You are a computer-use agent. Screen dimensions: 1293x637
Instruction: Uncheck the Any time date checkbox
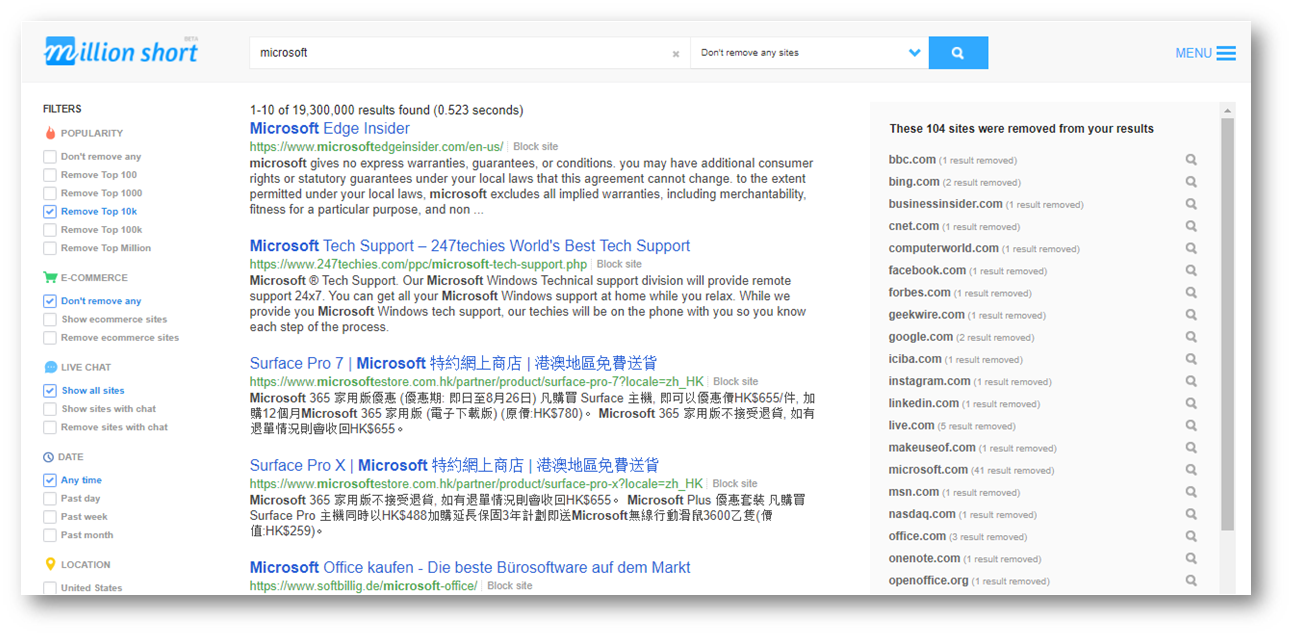pos(50,480)
